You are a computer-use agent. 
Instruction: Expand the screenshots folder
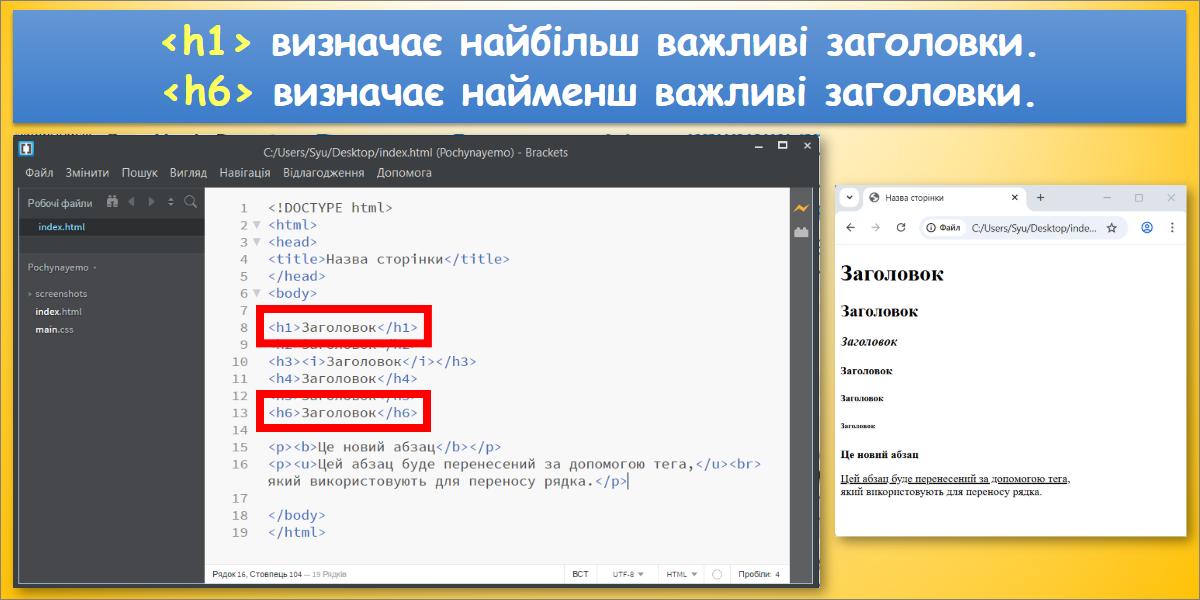[60, 294]
